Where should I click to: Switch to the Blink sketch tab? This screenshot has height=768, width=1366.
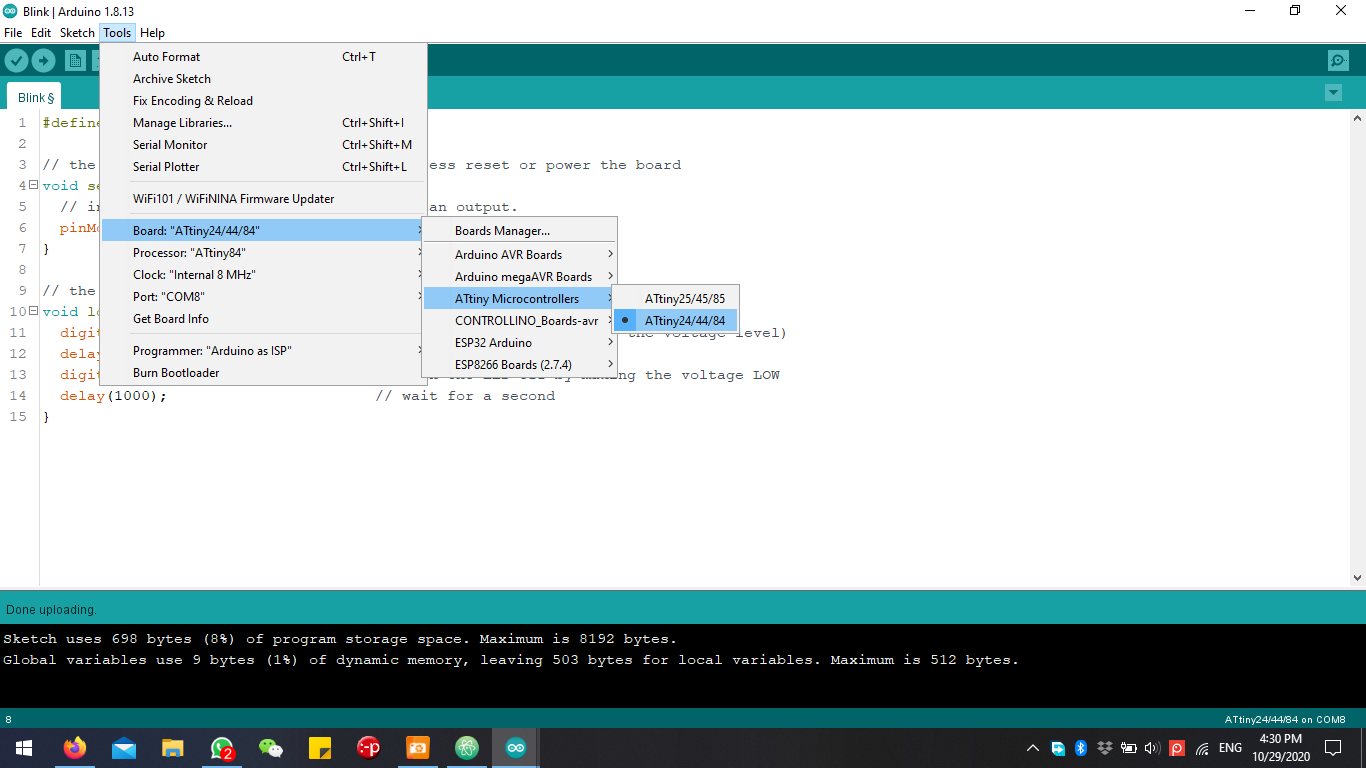[x=35, y=97]
